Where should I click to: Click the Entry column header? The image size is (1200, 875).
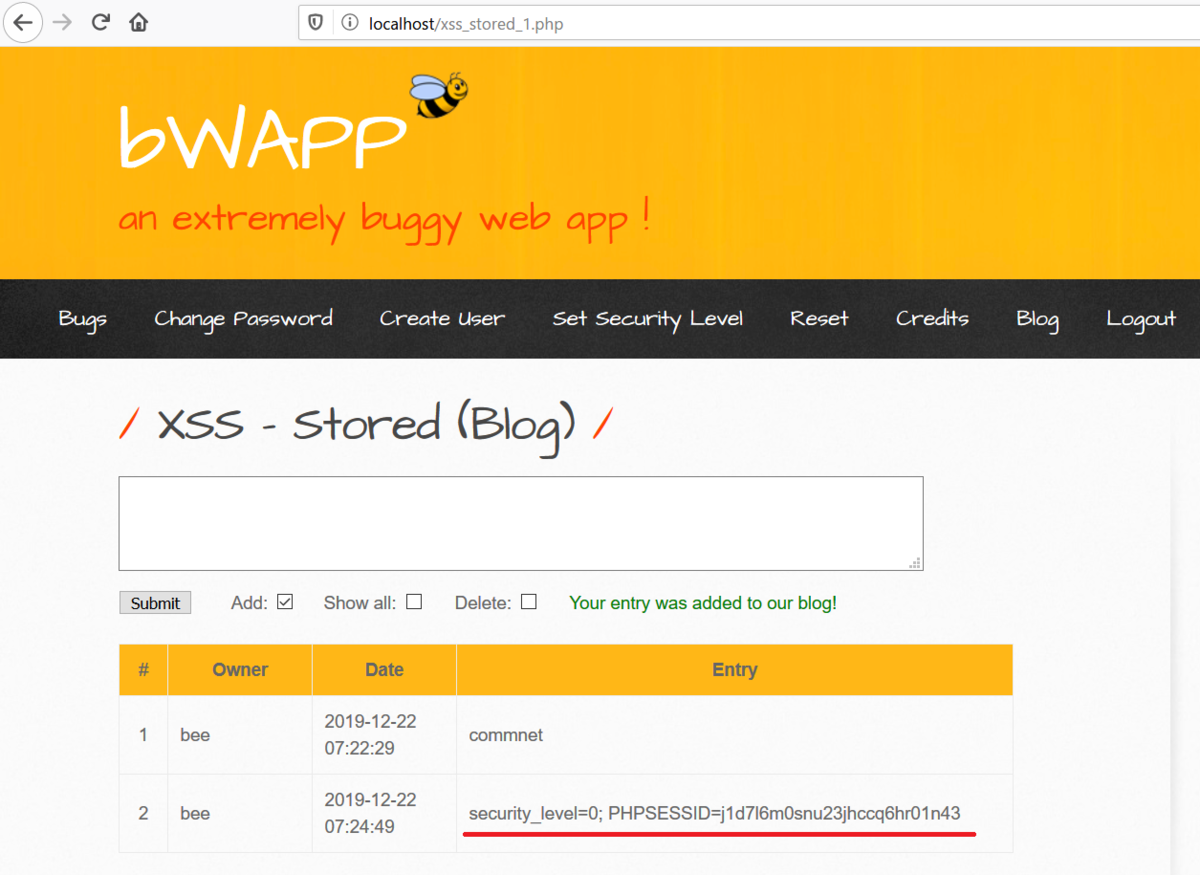click(735, 670)
